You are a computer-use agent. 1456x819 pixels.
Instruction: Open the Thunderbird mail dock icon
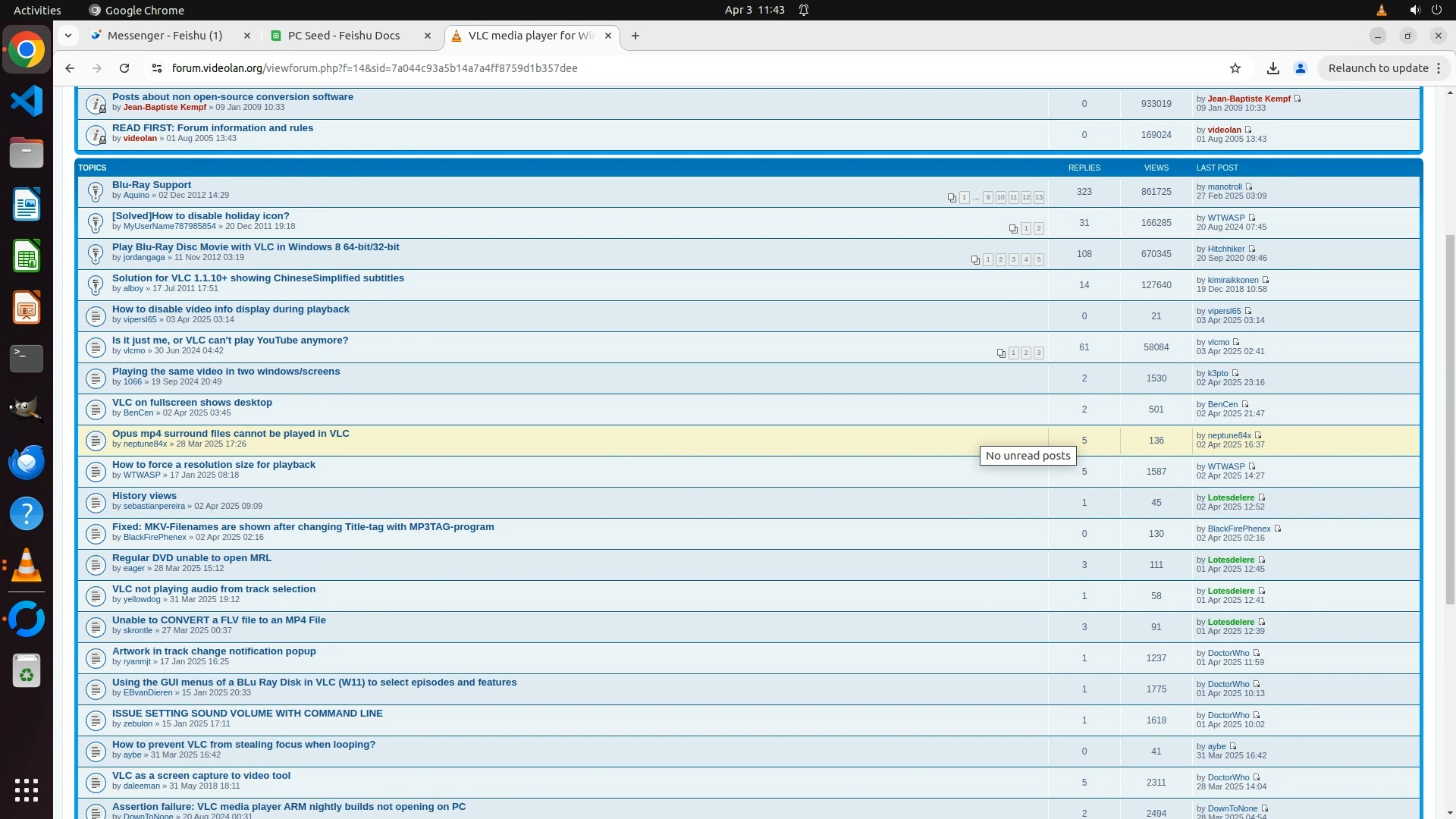click(27, 462)
